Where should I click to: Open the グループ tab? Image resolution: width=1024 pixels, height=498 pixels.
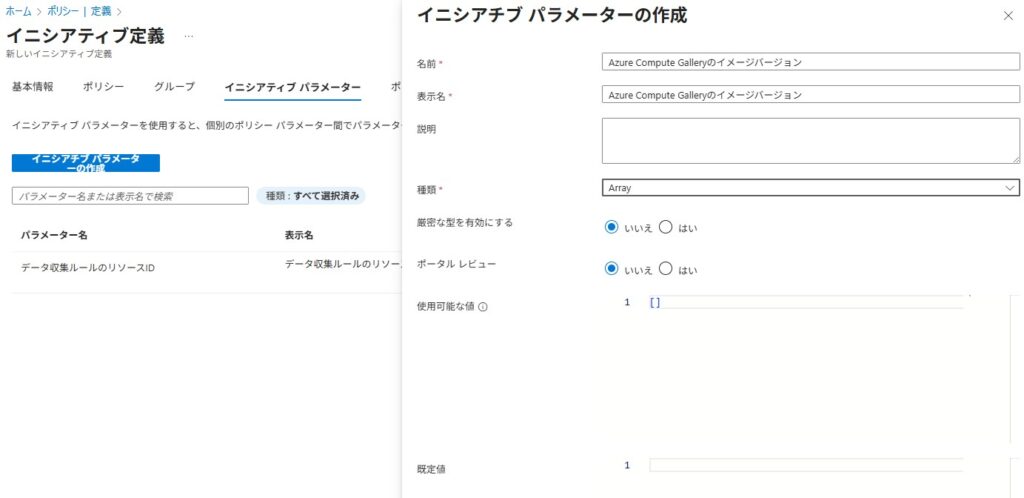175,87
